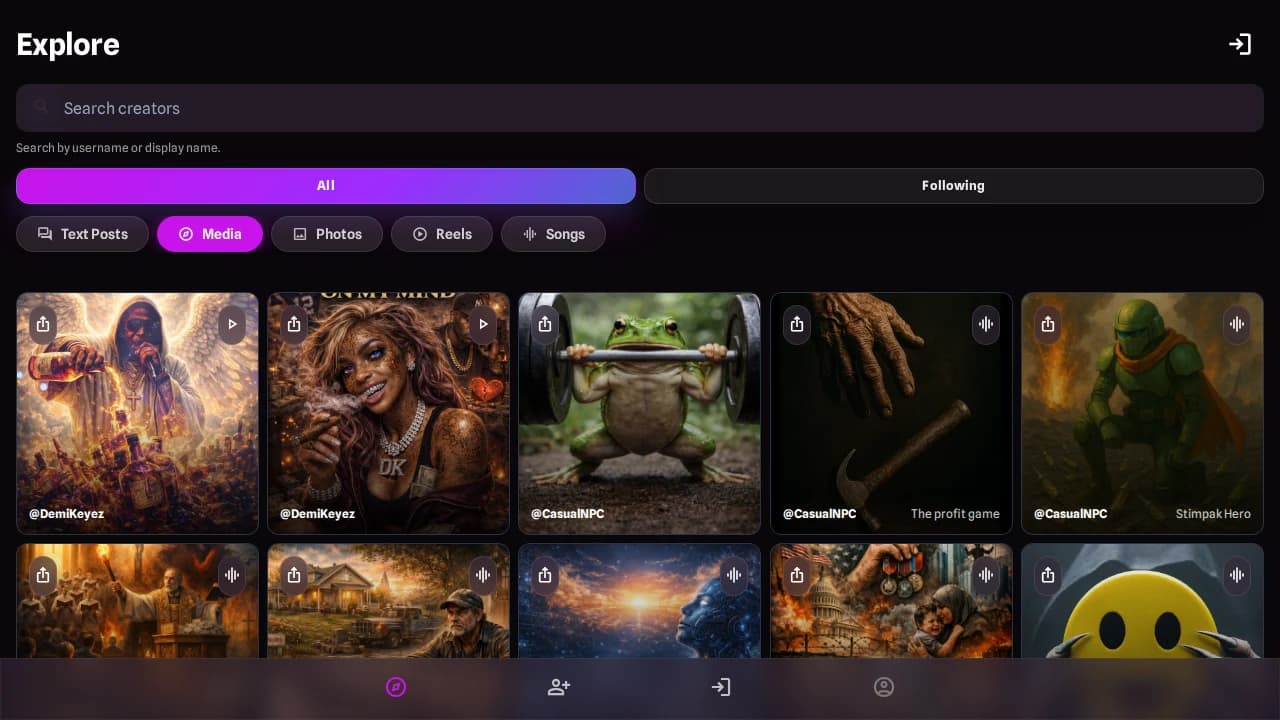Image resolution: width=1280 pixels, height=720 pixels.
Task: Click the Search creators input field
Action: point(640,108)
